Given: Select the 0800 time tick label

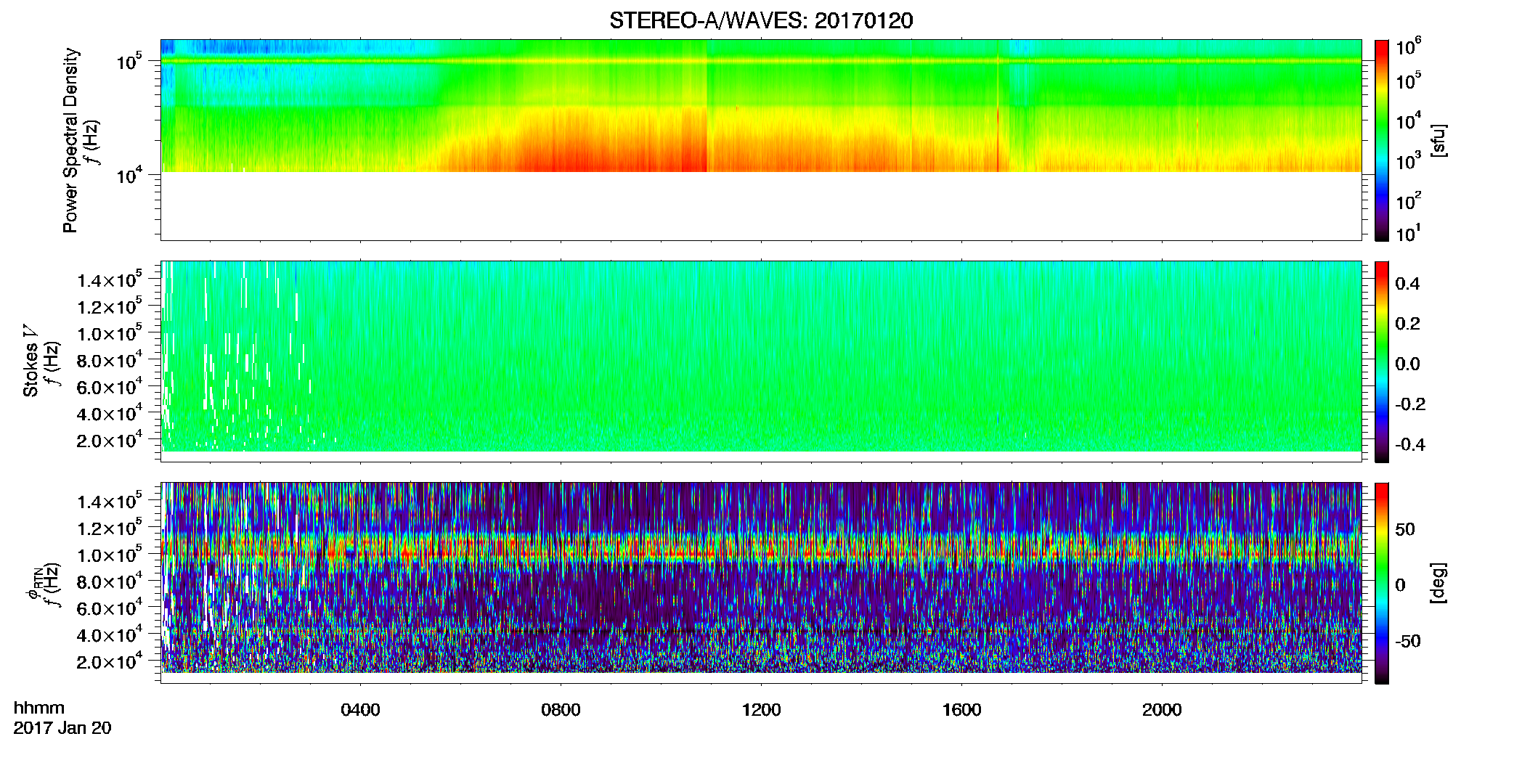Looking at the screenshot, I should (561, 710).
